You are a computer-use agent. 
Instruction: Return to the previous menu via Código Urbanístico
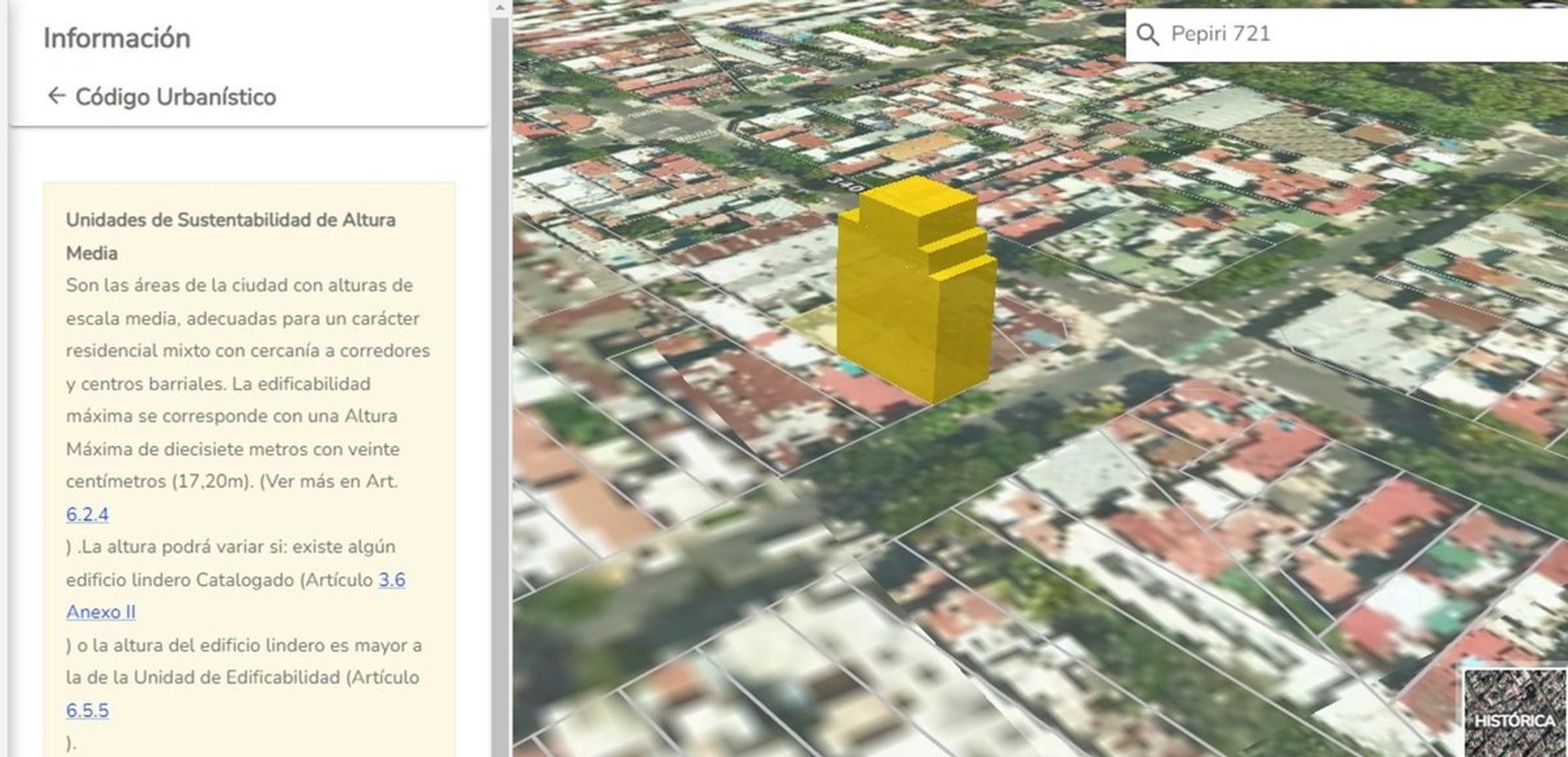[177, 97]
